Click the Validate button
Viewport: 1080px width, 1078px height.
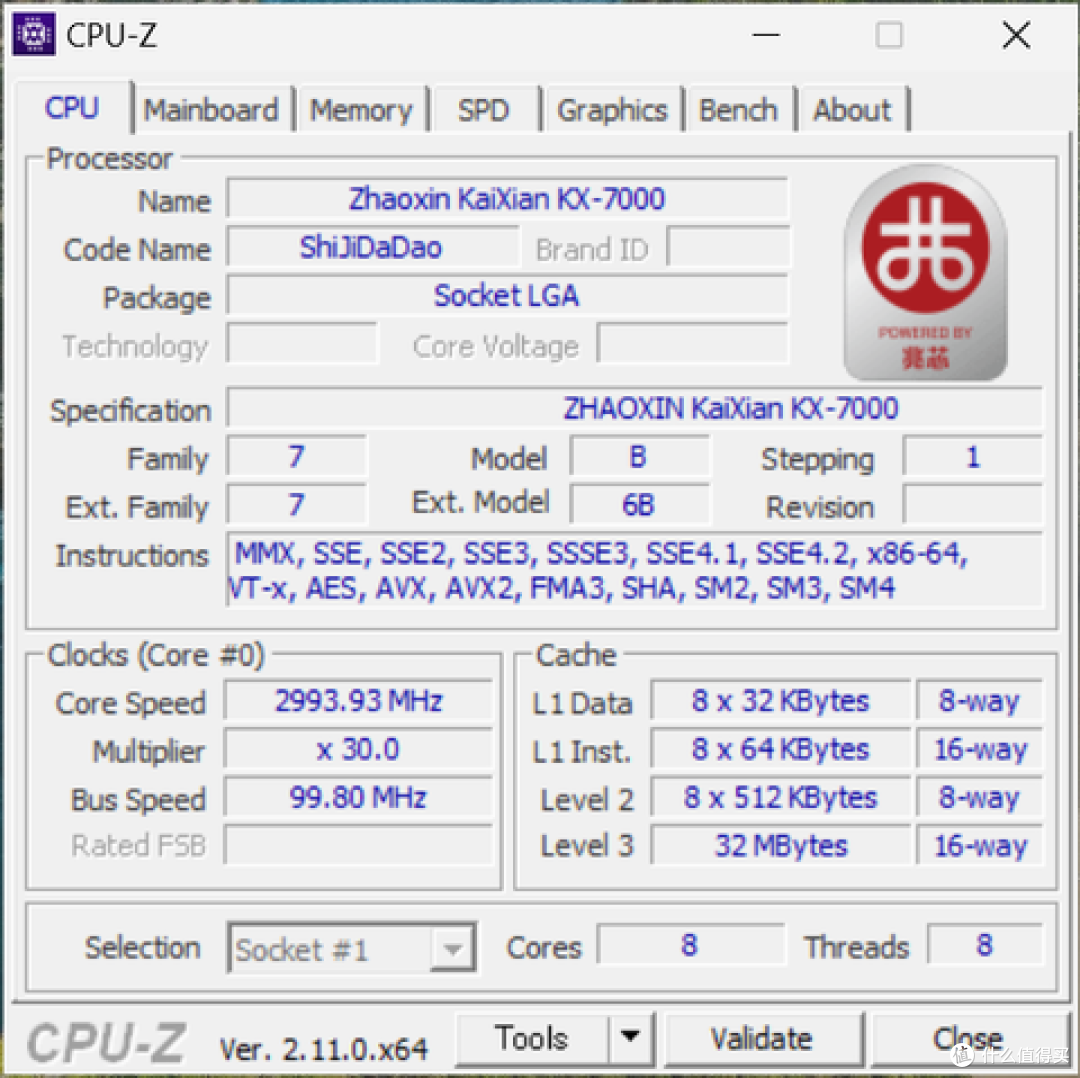(763, 1038)
